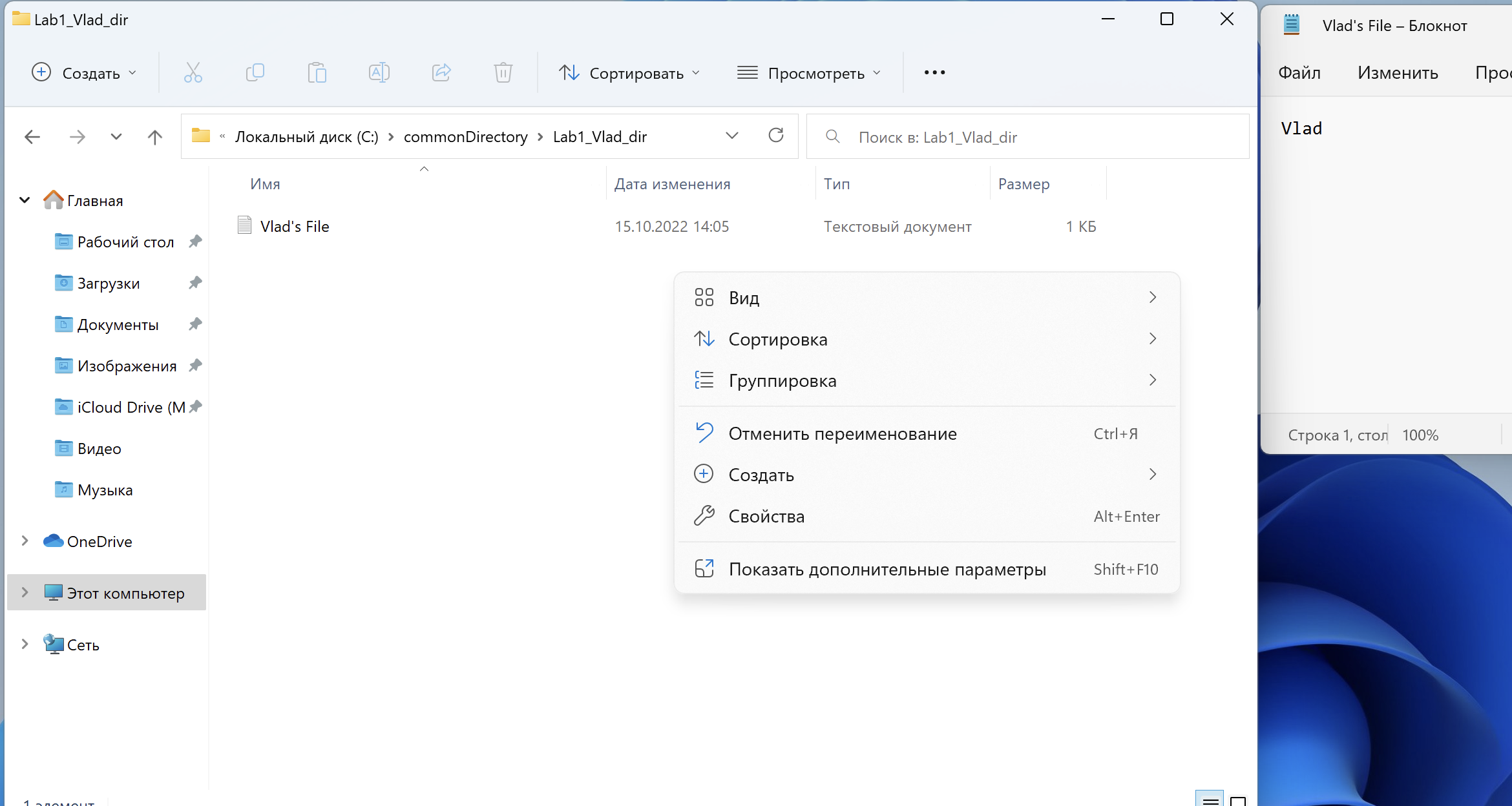This screenshot has height=806, width=1512.
Task: Click the Copy toolbar icon
Action: 255,72
